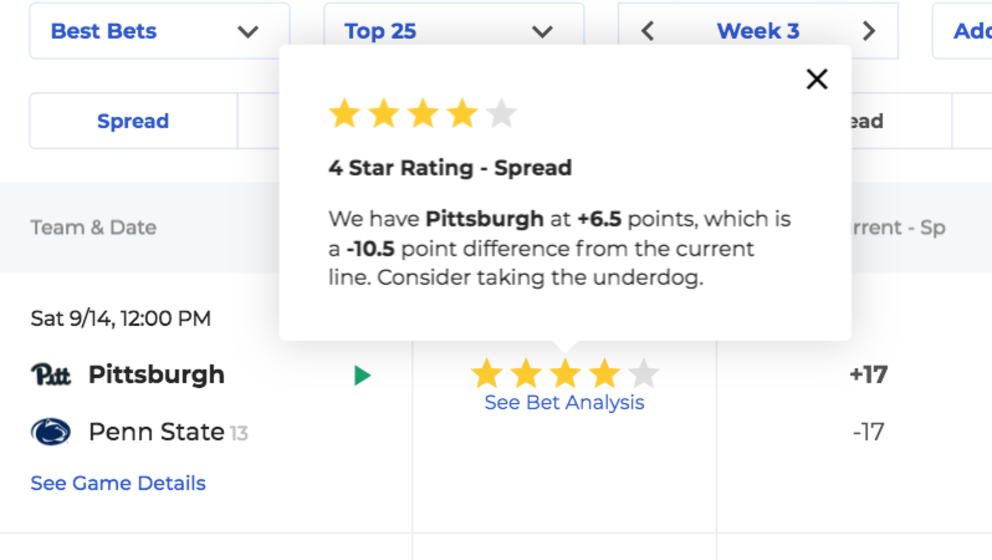The width and height of the screenshot is (992, 560).
Task: Click the Team & Date column header
Action: click(94, 227)
